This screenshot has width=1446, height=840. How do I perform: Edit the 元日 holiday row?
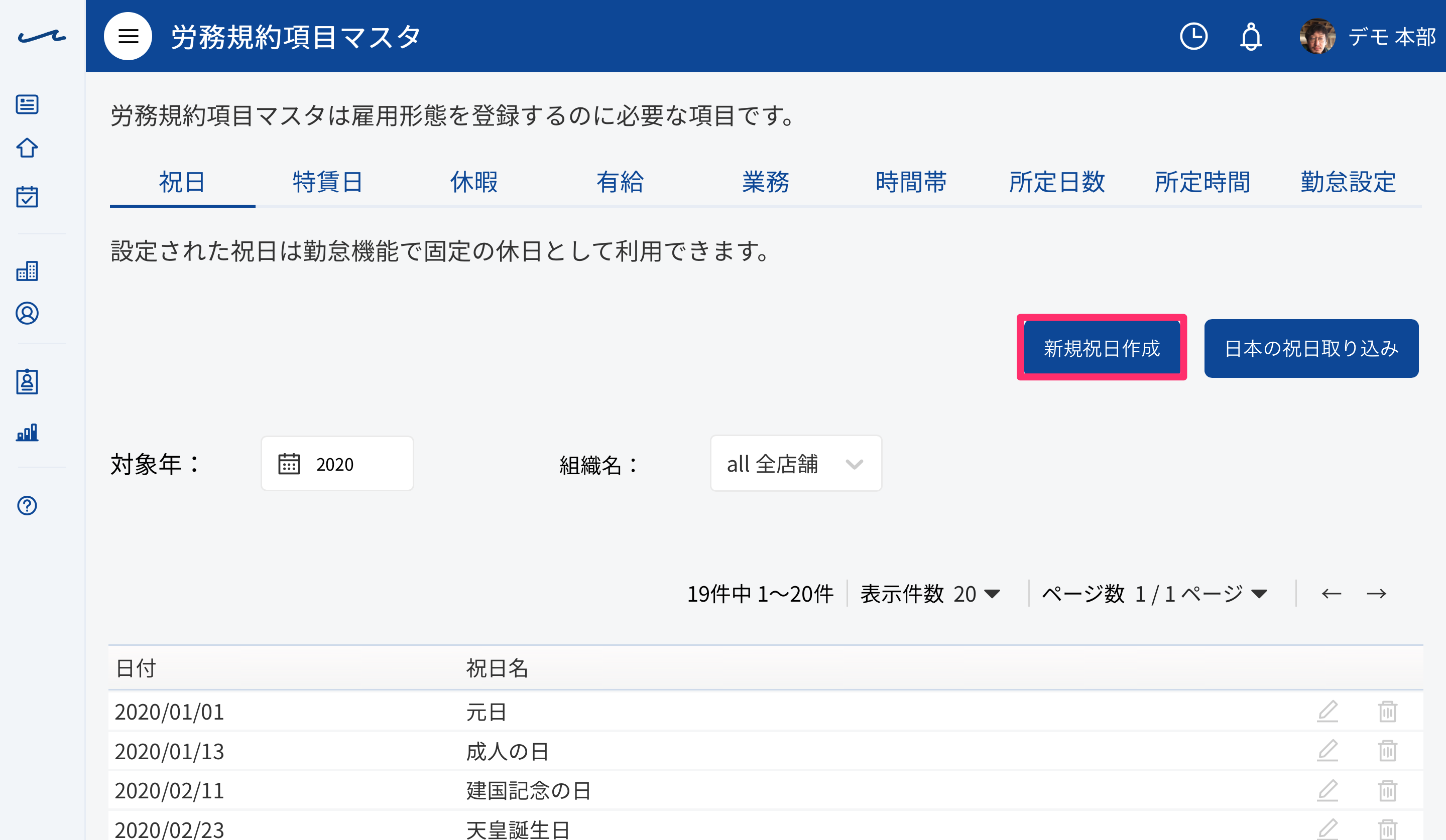(x=1327, y=712)
